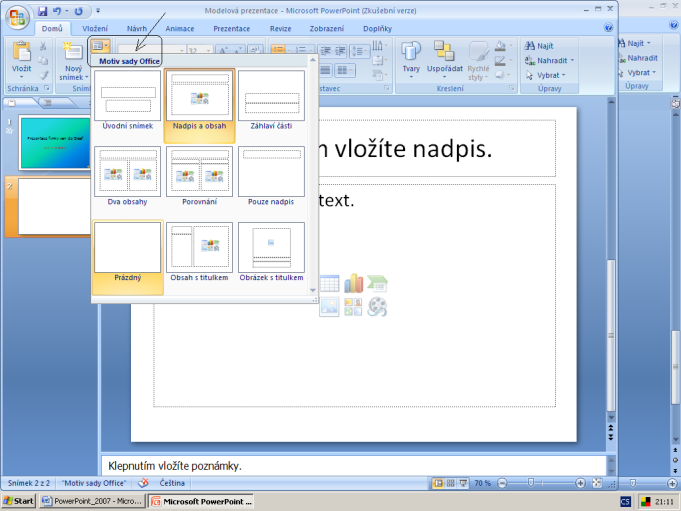
Task: Start the Slide Show view
Action: pos(463,483)
